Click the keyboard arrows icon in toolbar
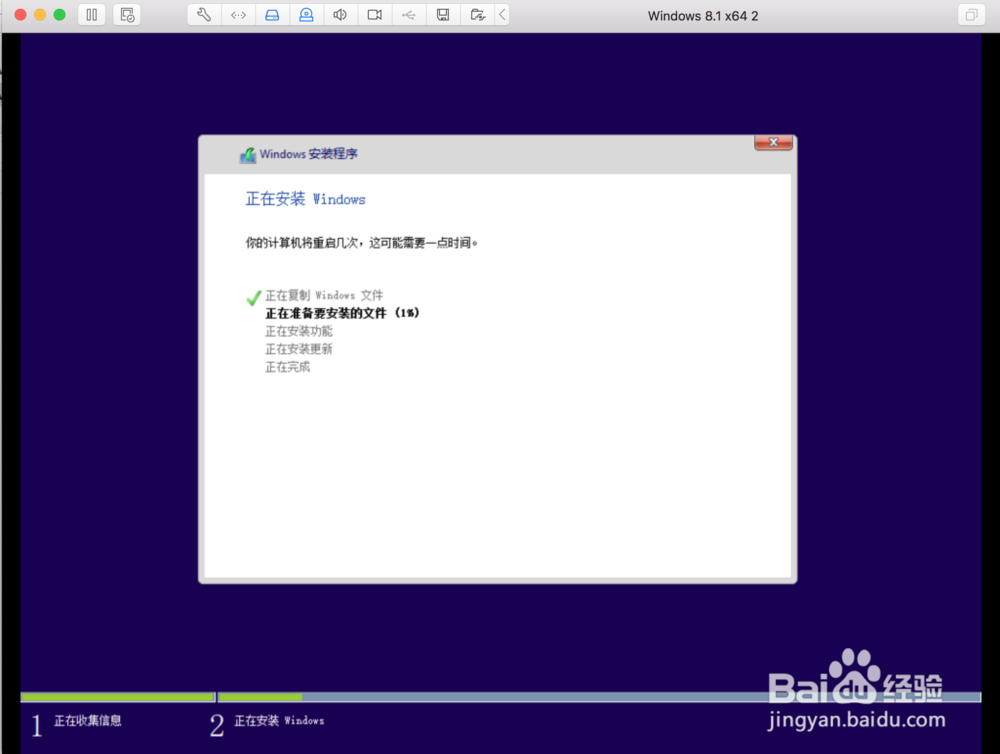Screen dimensions: 1000x754 238,14
